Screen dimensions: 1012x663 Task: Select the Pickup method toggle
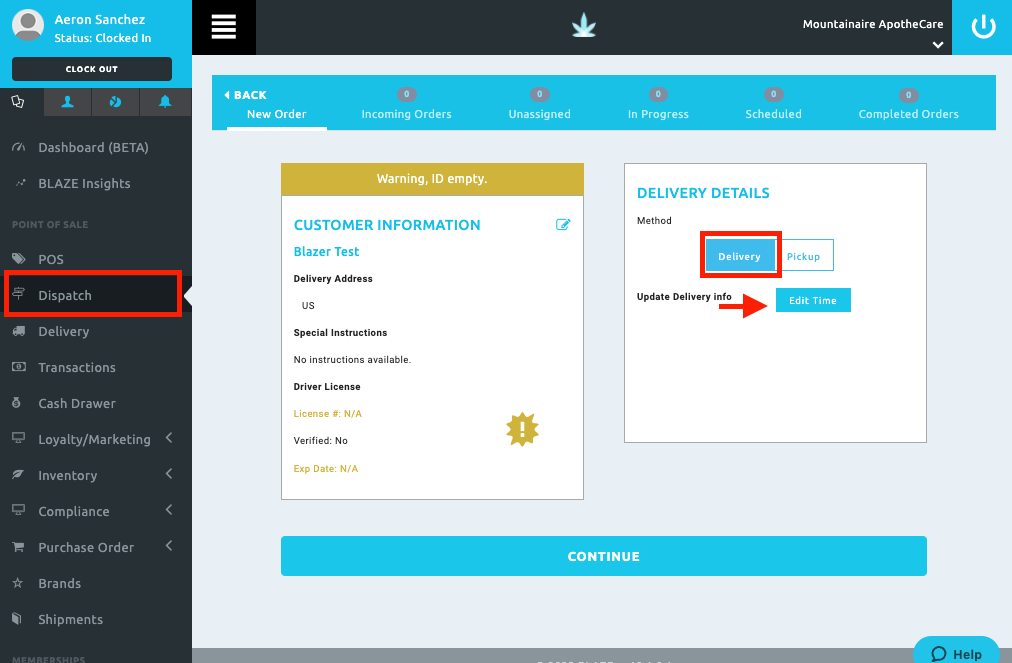[804, 256]
